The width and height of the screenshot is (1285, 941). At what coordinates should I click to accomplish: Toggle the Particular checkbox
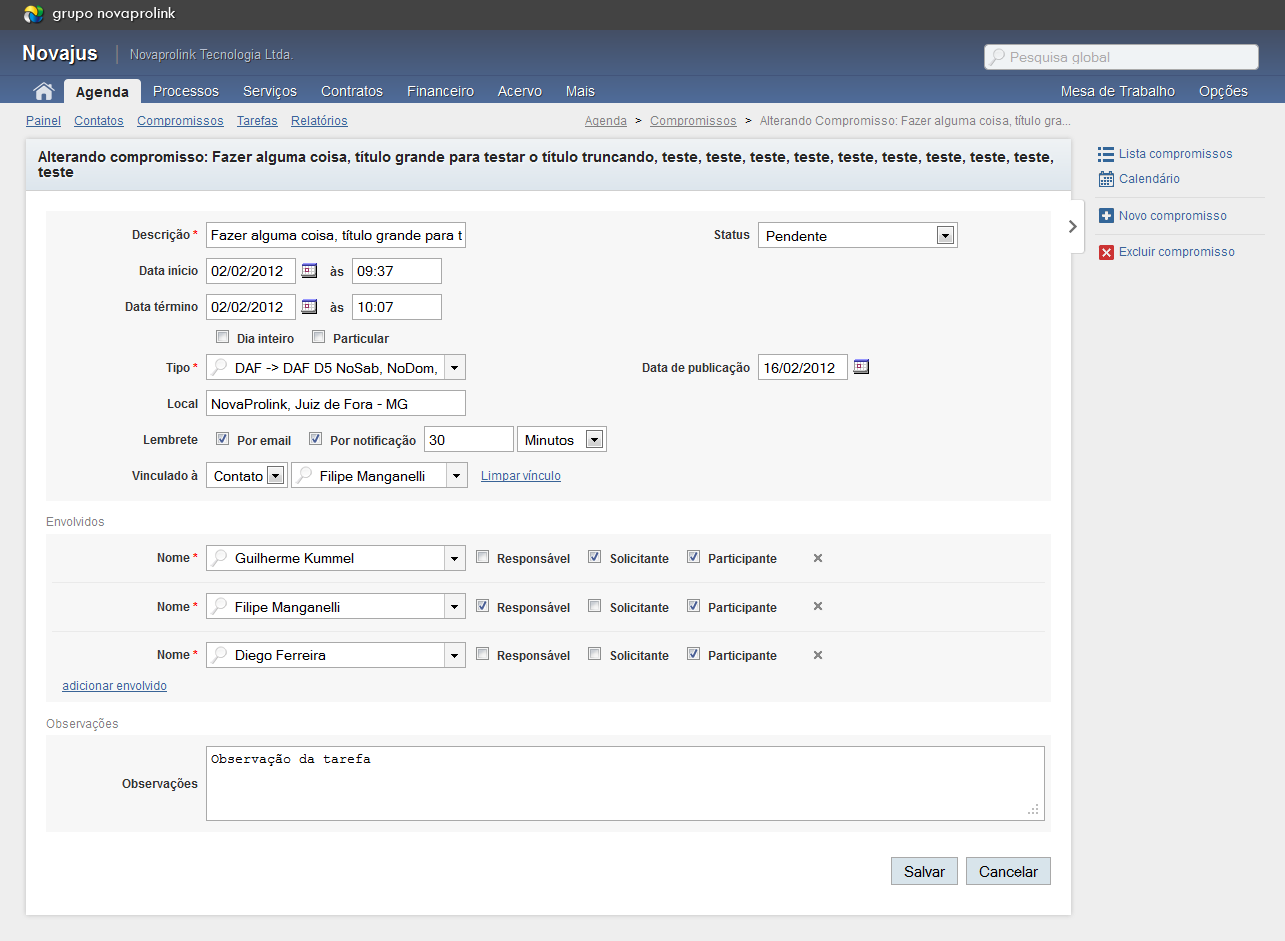(319, 337)
